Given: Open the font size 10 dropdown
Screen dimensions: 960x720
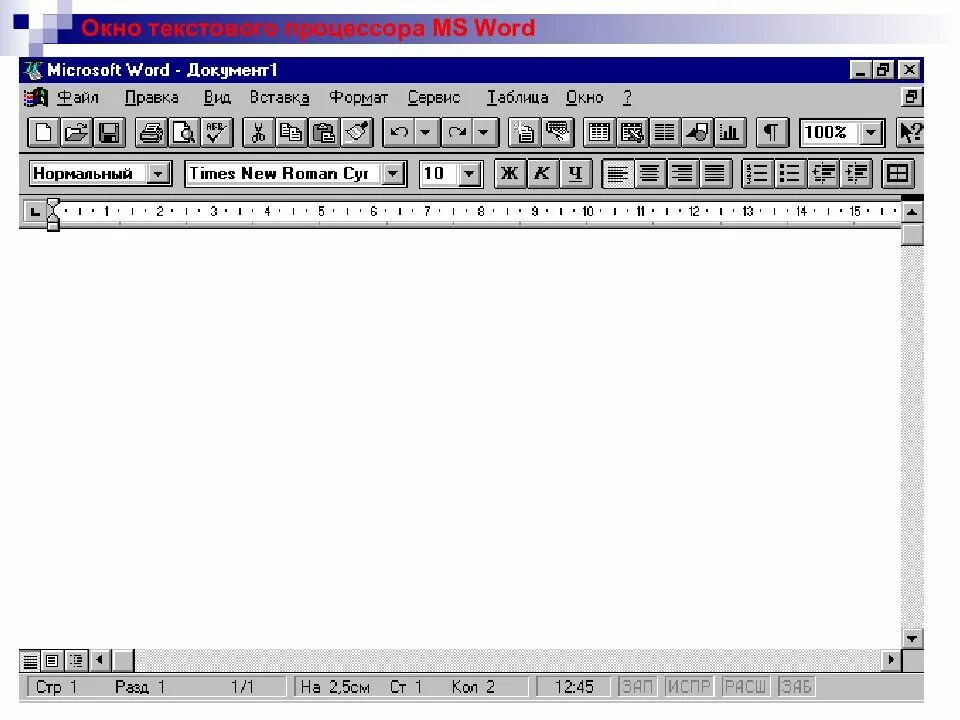Looking at the screenshot, I should (469, 174).
